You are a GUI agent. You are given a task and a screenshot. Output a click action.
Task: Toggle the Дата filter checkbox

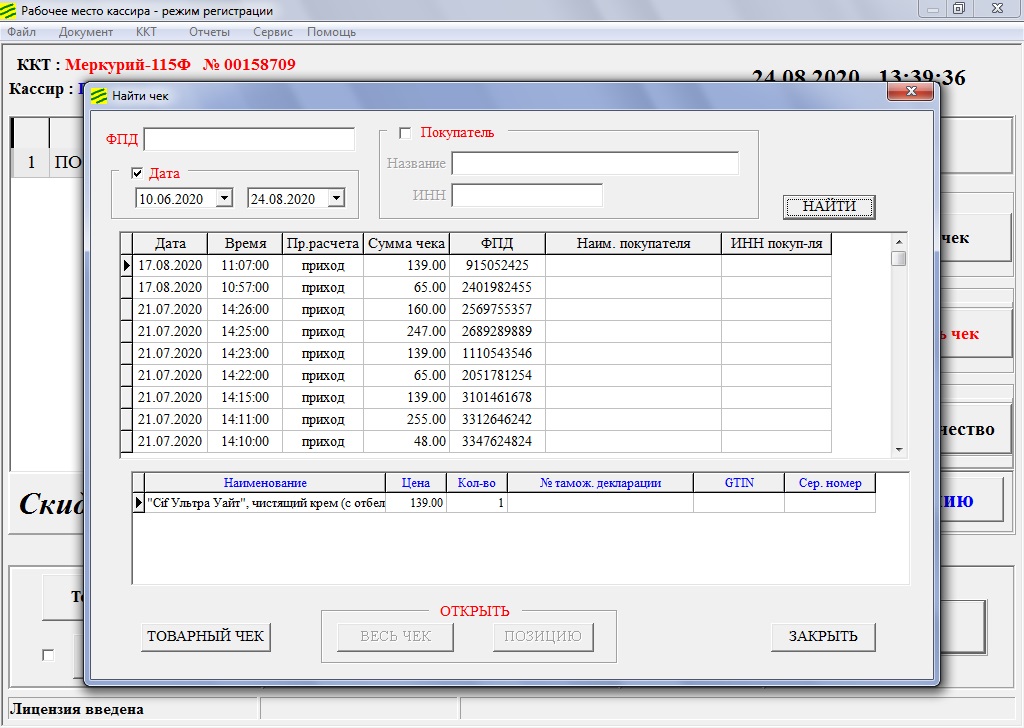coord(138,173)
